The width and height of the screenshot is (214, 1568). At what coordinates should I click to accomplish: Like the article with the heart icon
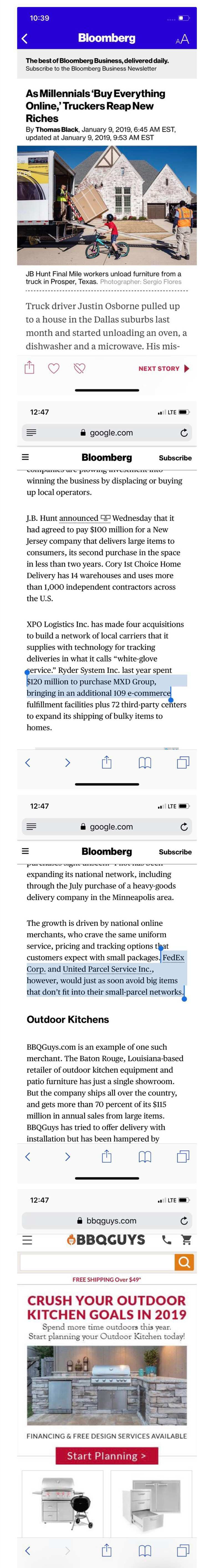click(54, 368)
